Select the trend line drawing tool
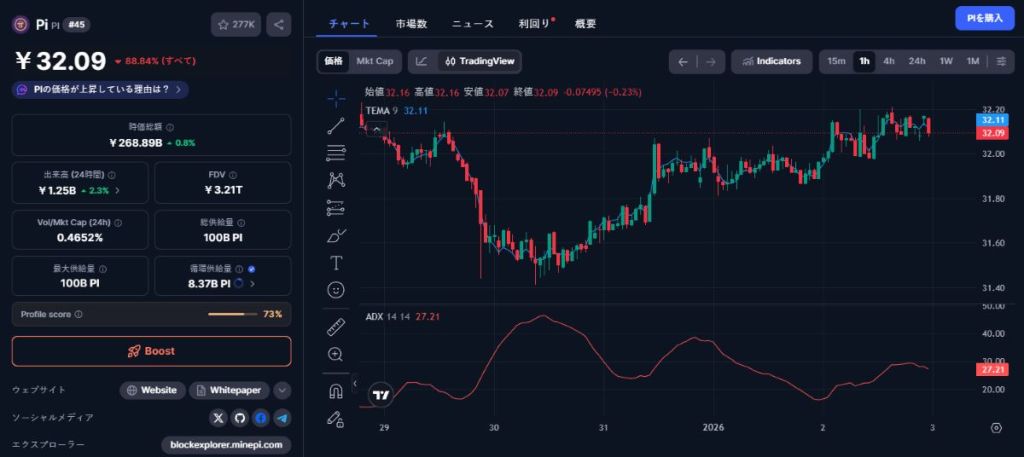Image resolution: width=1024 pixels, height=457 pixels. coord(336,126)
